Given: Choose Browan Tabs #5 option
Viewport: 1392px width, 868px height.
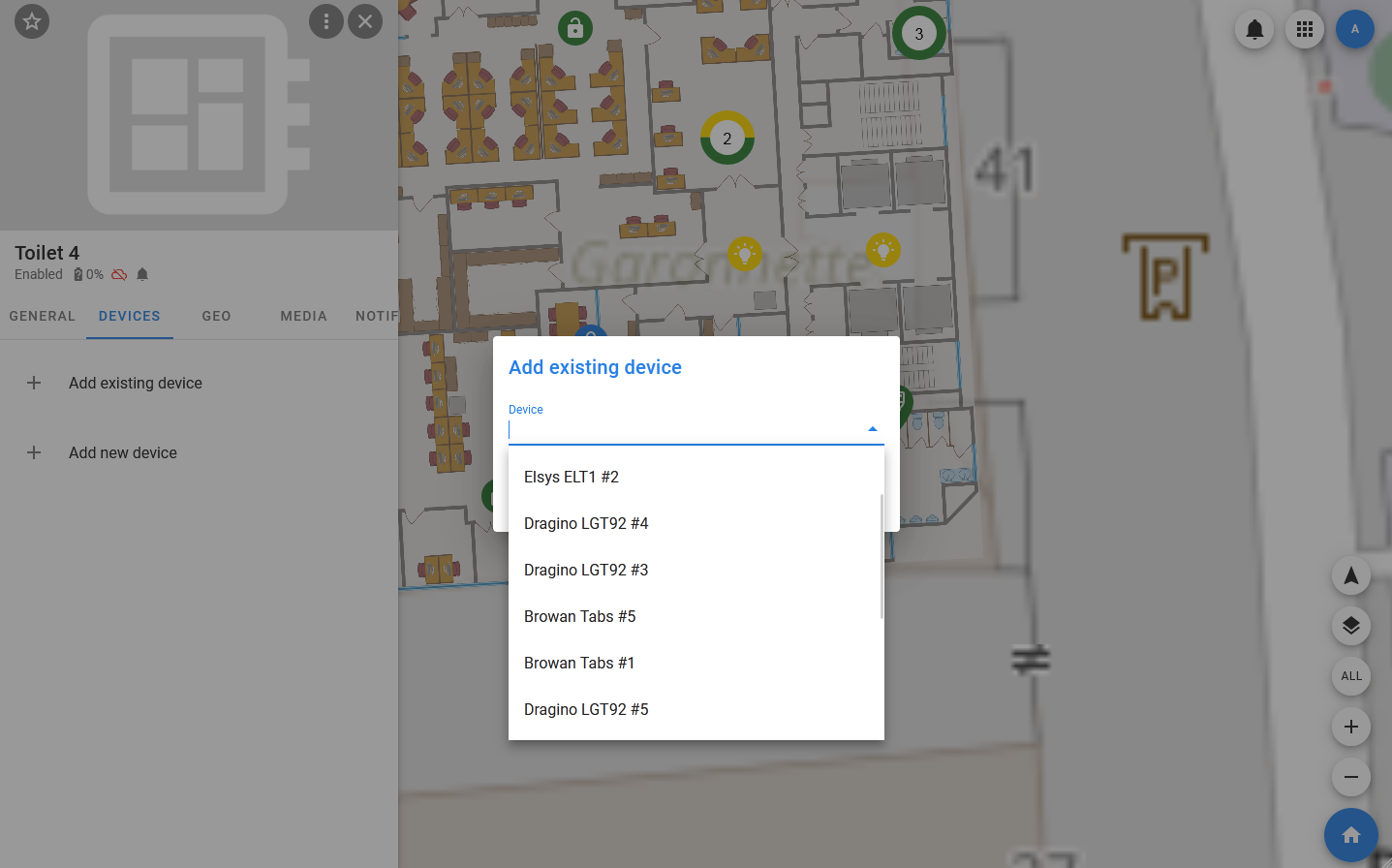Looking at the screenshot, I should tap(580, 616).
